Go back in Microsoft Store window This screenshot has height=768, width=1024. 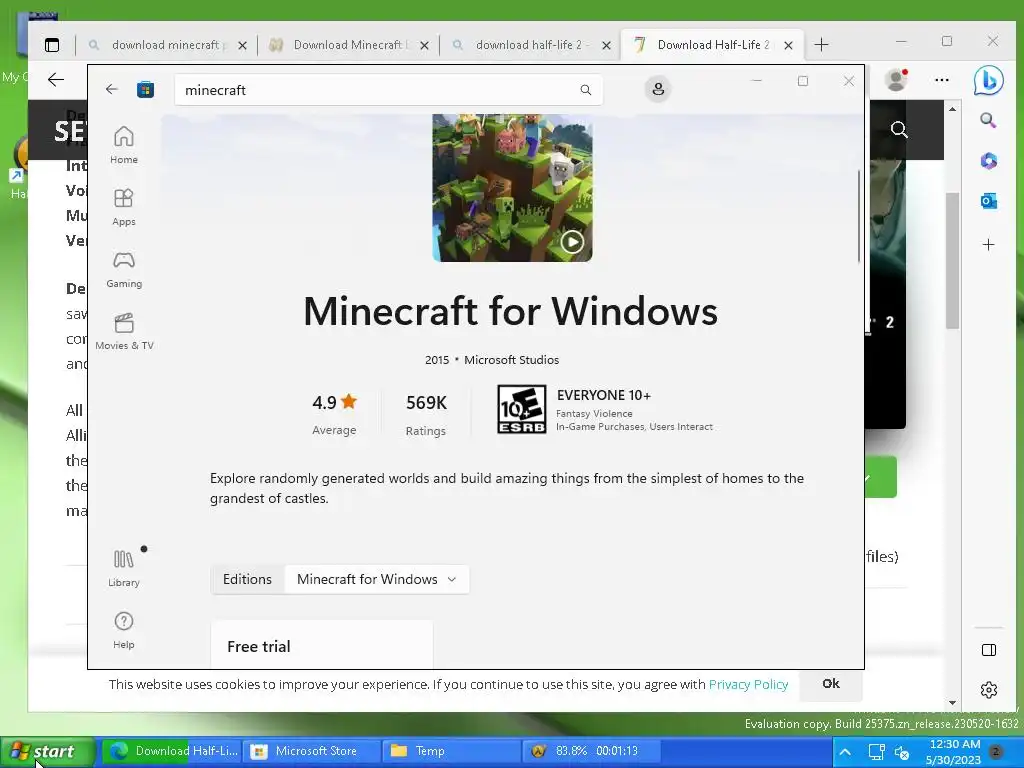[x=112, y=89]
